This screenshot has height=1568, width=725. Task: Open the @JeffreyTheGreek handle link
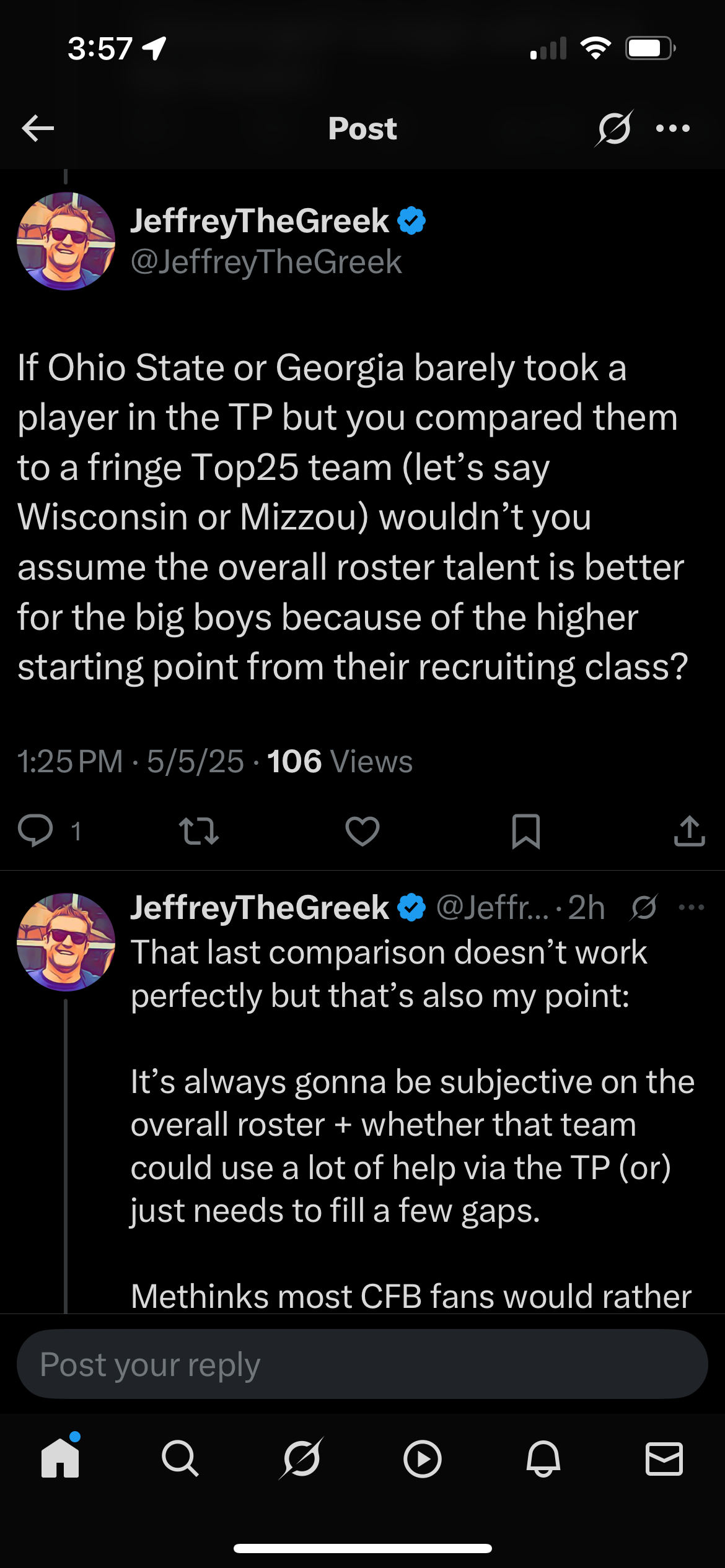[266, 261]
